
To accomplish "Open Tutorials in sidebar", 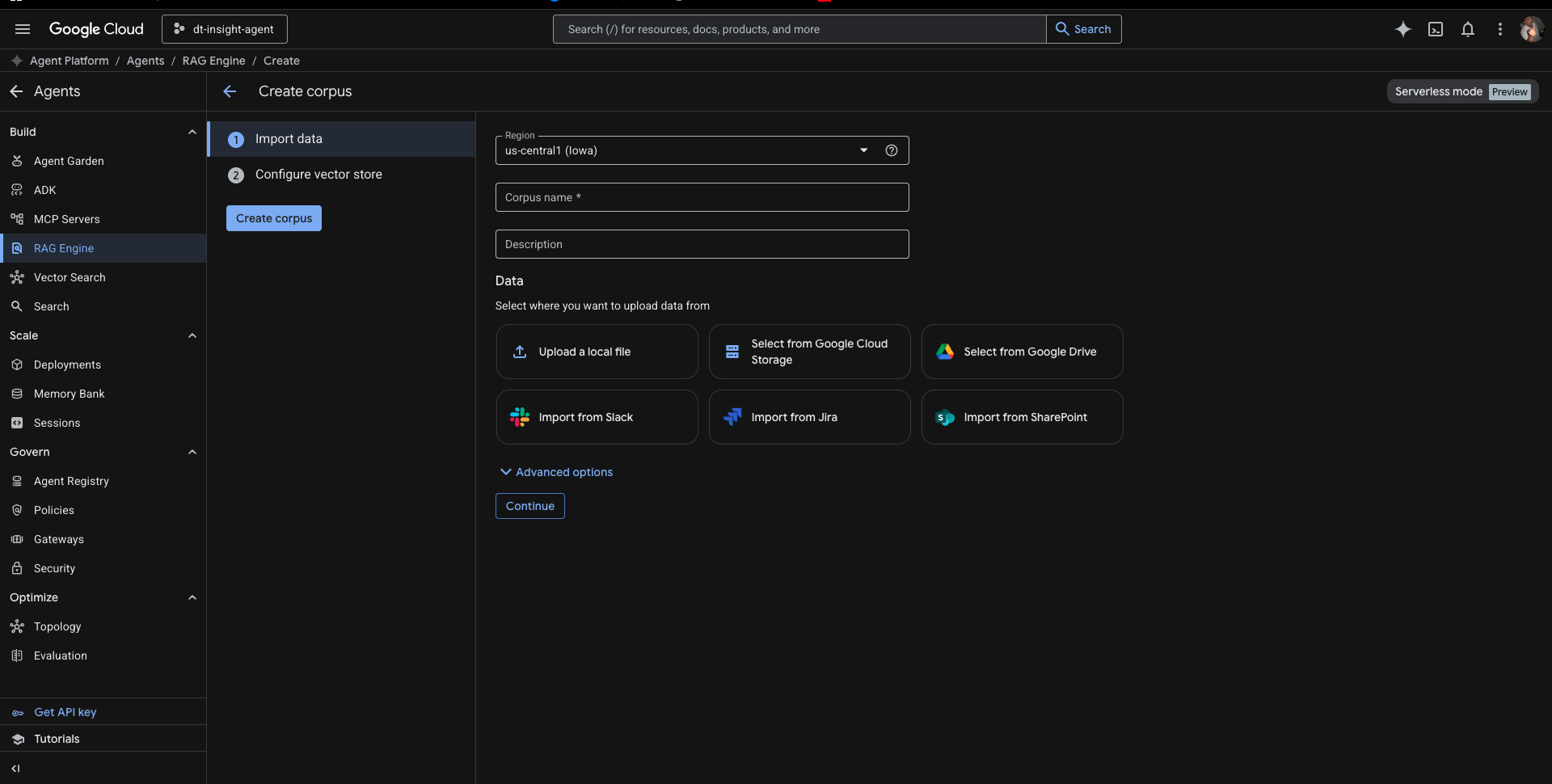I will pos(103,739).
